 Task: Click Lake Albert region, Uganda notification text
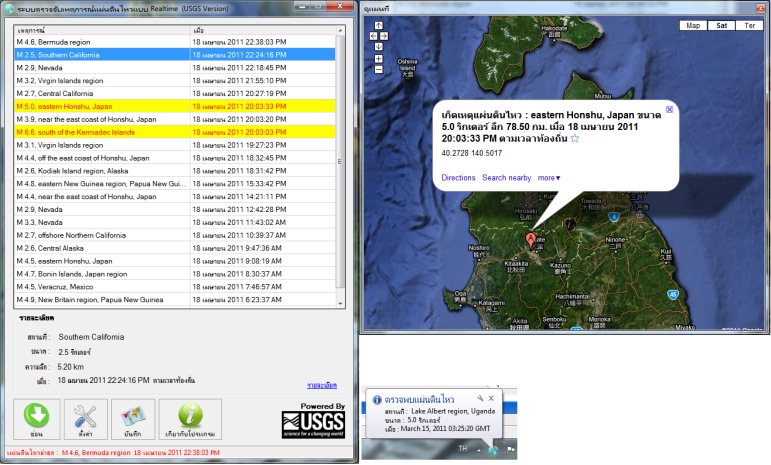click(453, 411)
